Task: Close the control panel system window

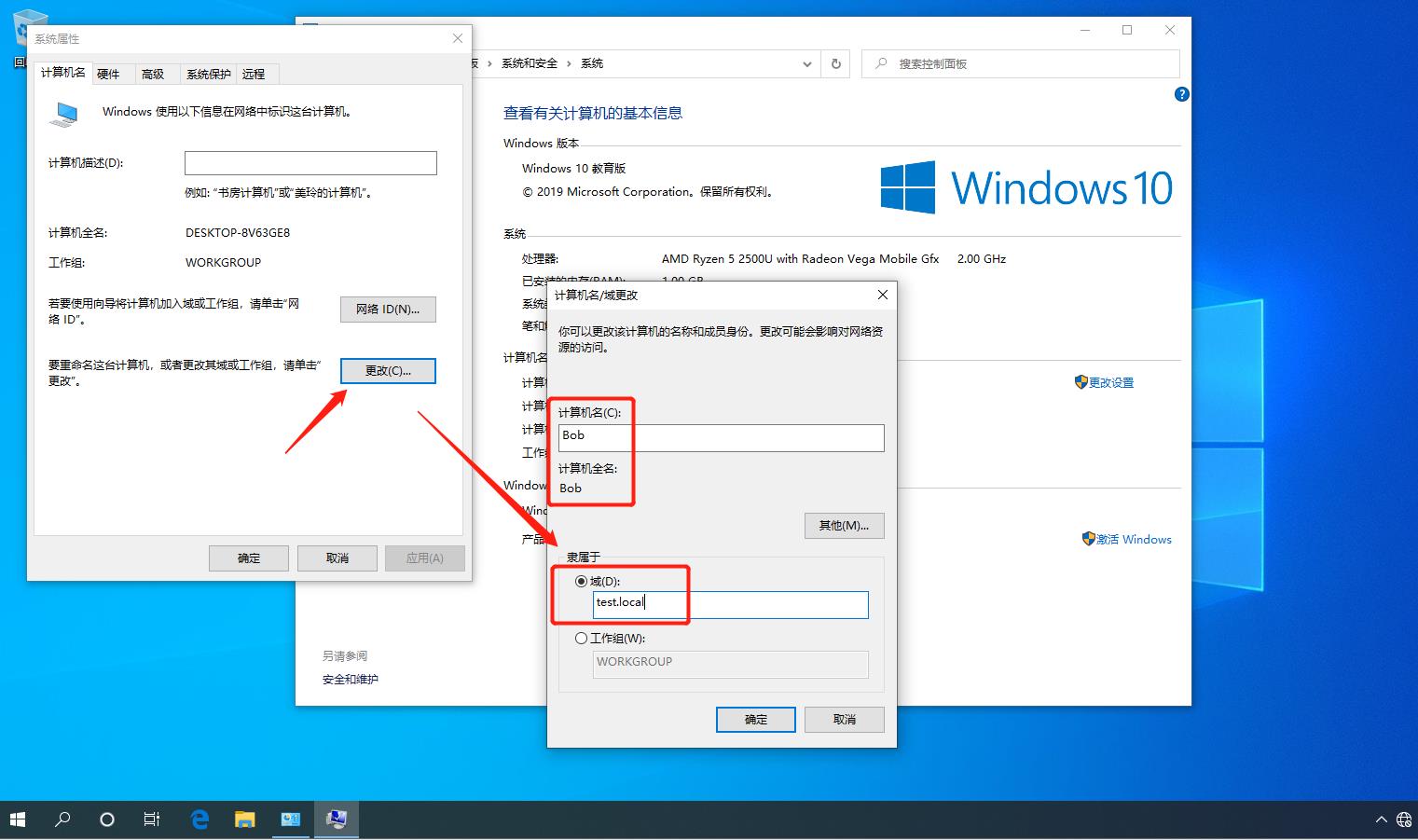Action: click(x=1170, y=30)
